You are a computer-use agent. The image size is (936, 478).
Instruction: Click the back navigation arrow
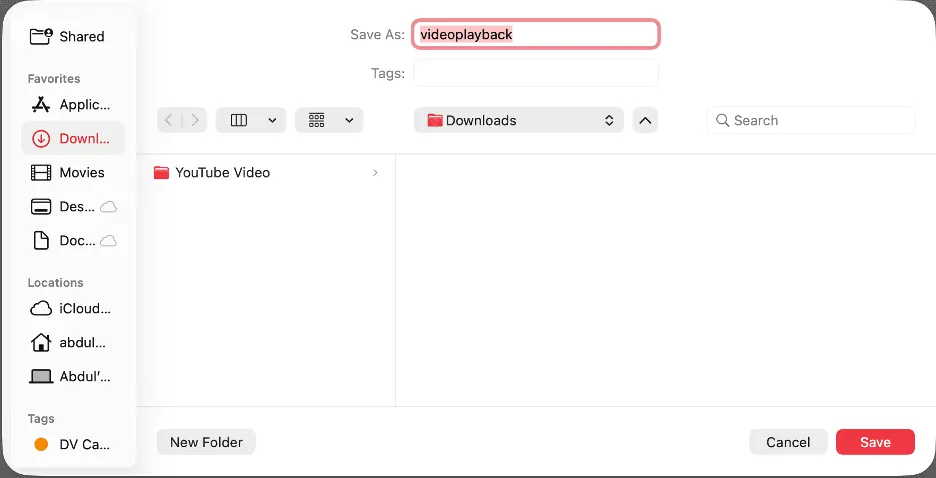tap(169, 121)
